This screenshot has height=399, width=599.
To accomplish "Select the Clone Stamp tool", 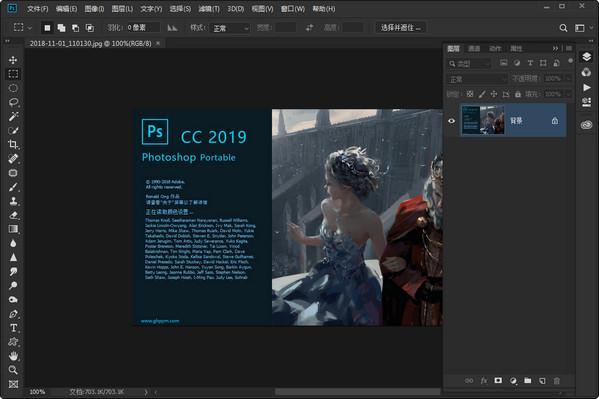I will click(x=13, y=201).
